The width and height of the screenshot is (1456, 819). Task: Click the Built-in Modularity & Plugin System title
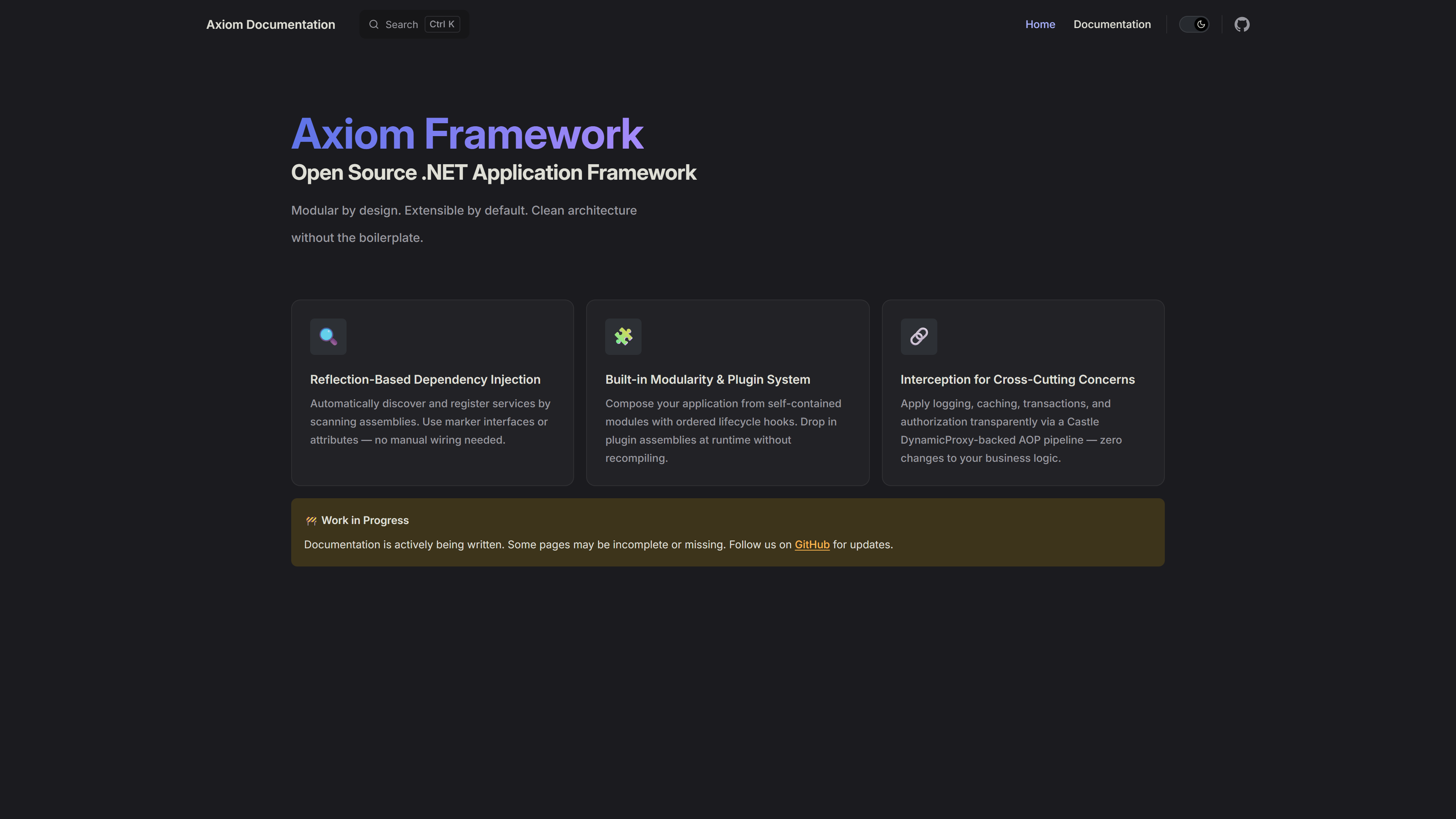tap(708, 379)
